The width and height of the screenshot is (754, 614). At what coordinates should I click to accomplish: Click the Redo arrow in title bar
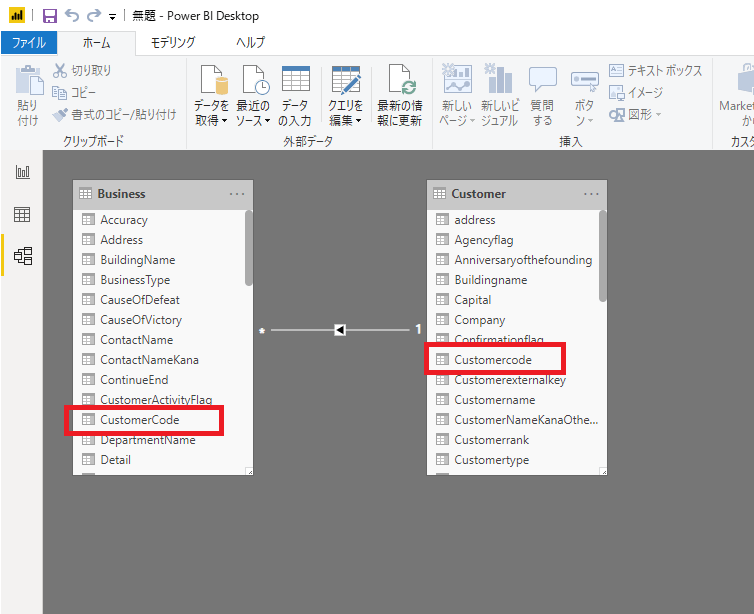[x=94, y=16]
